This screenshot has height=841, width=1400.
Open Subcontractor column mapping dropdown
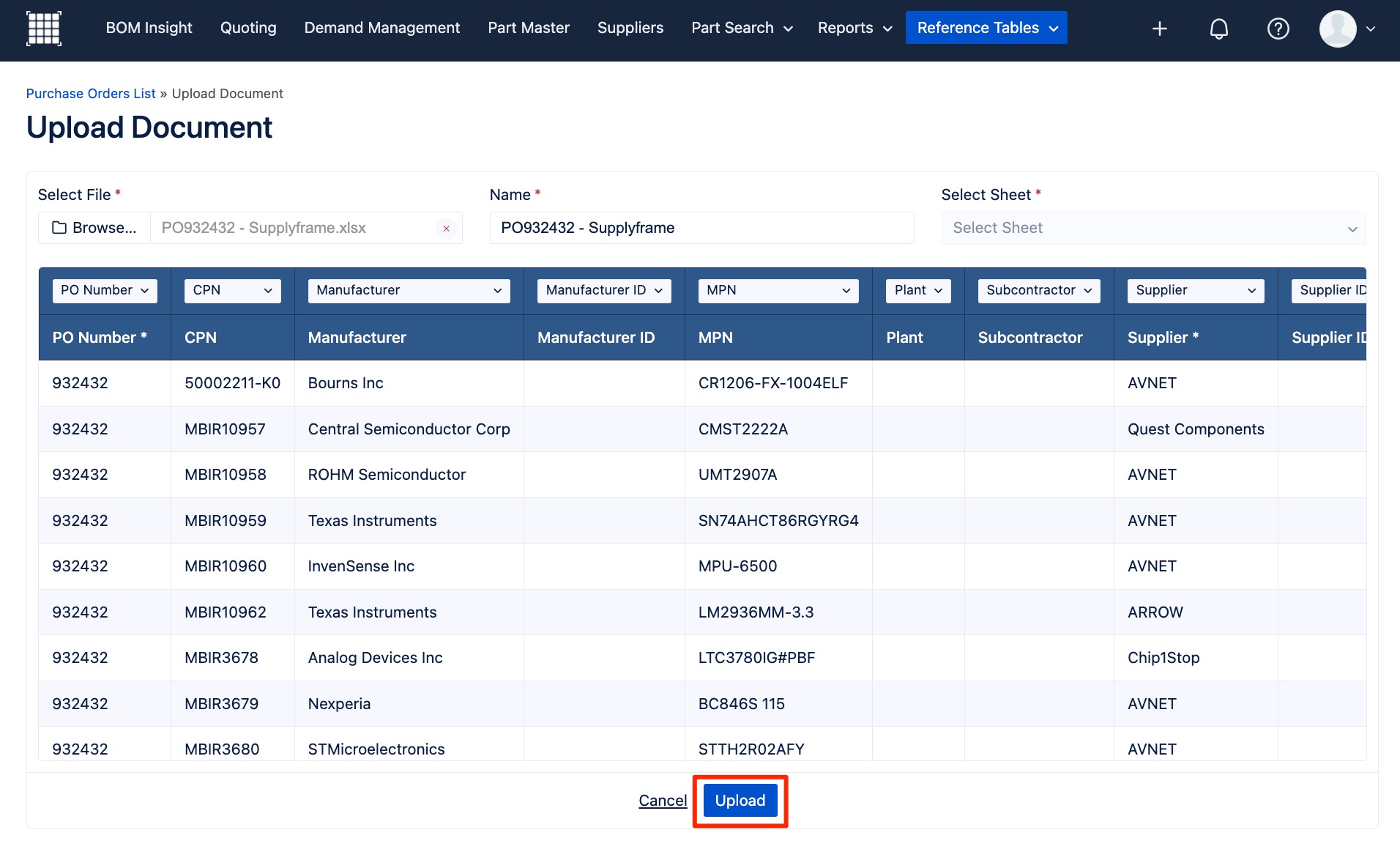(1039, 291)
